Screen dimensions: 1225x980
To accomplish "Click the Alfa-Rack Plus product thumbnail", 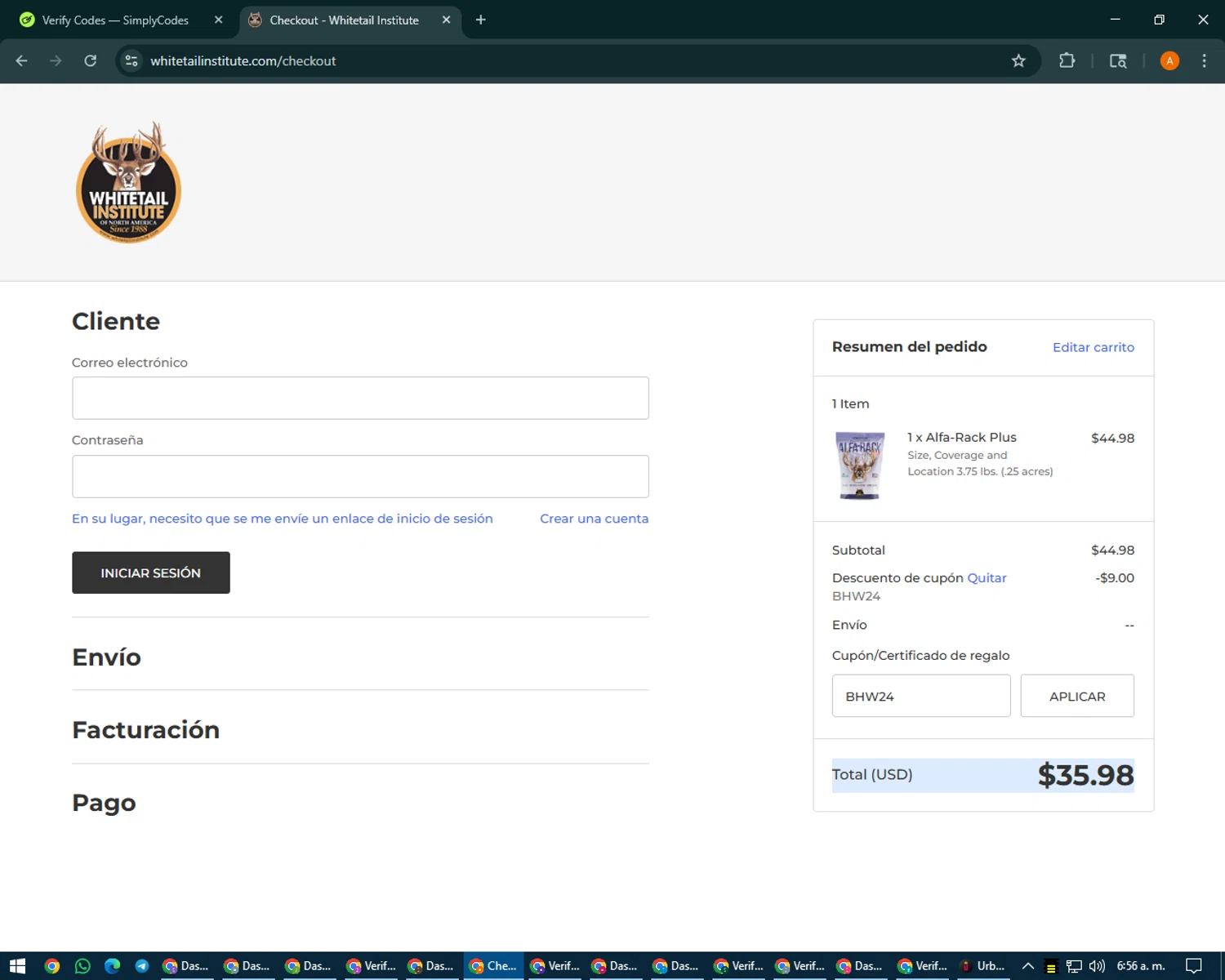I will click(860, 465).
